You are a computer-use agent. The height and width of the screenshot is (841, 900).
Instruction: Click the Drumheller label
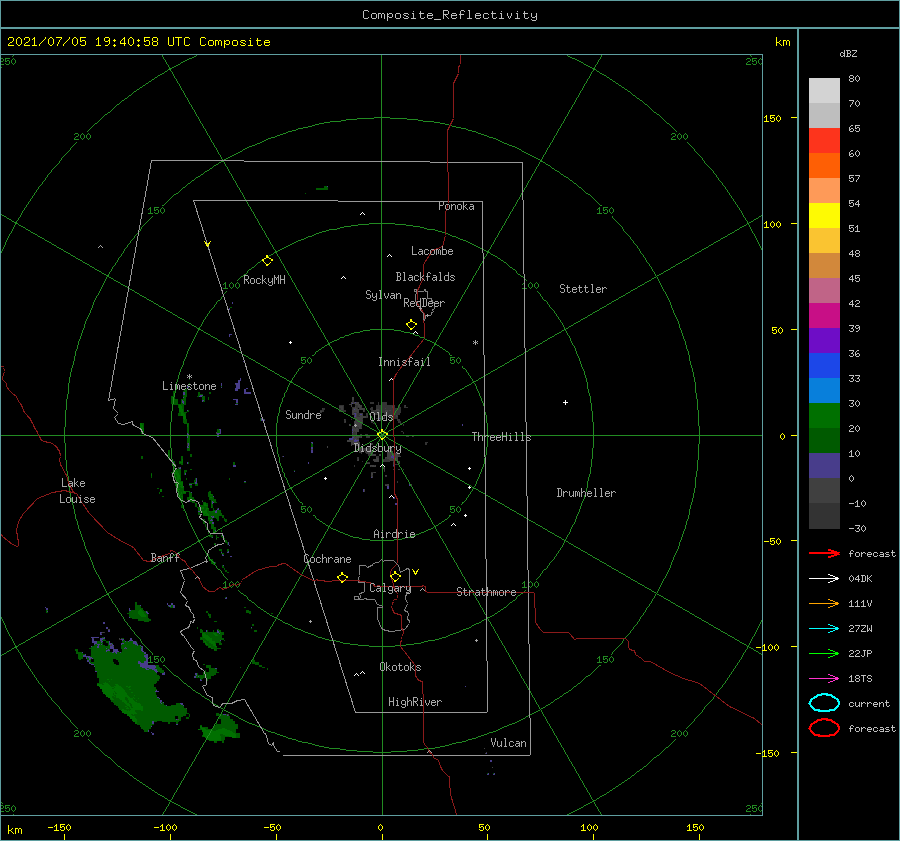point(586,493)
